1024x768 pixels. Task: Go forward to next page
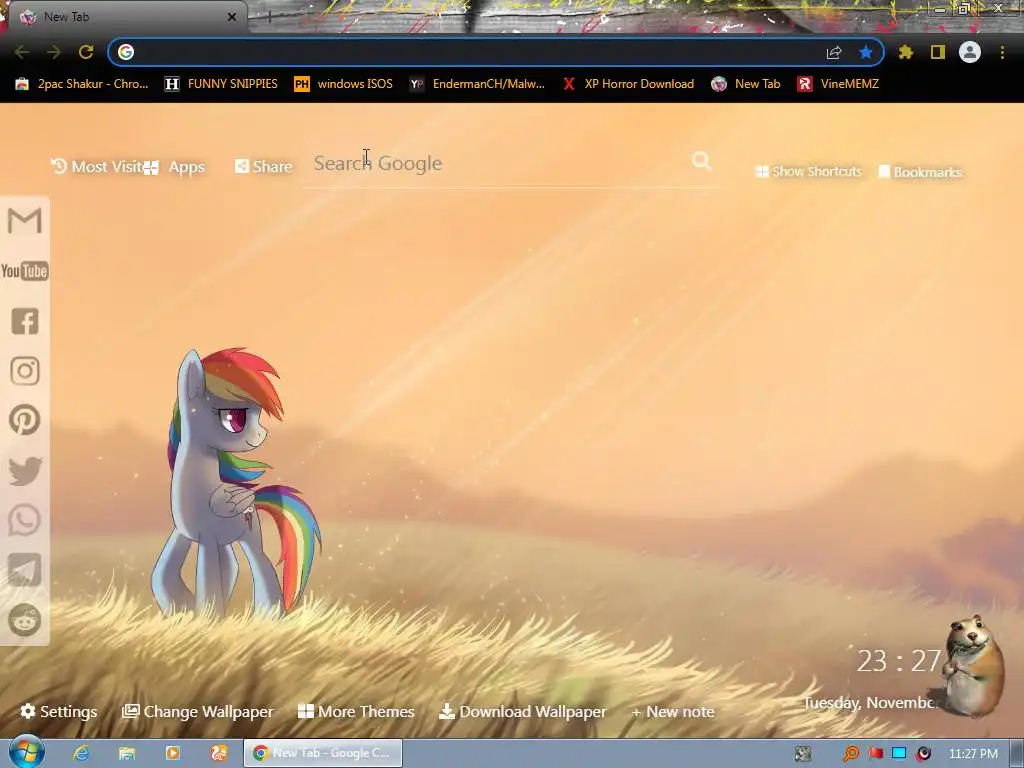[x=54, y=52]
